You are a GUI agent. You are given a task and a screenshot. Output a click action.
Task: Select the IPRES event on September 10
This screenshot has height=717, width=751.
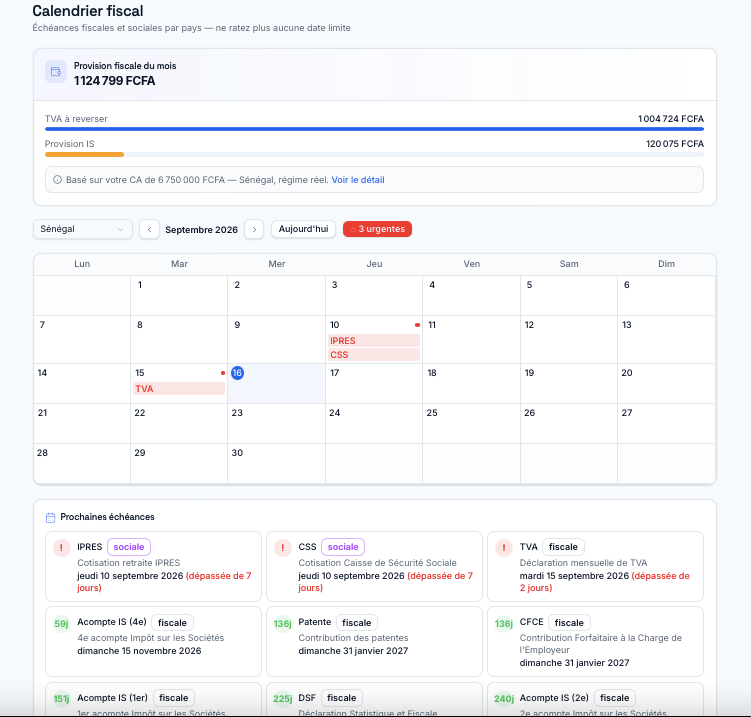pos(374,341)
